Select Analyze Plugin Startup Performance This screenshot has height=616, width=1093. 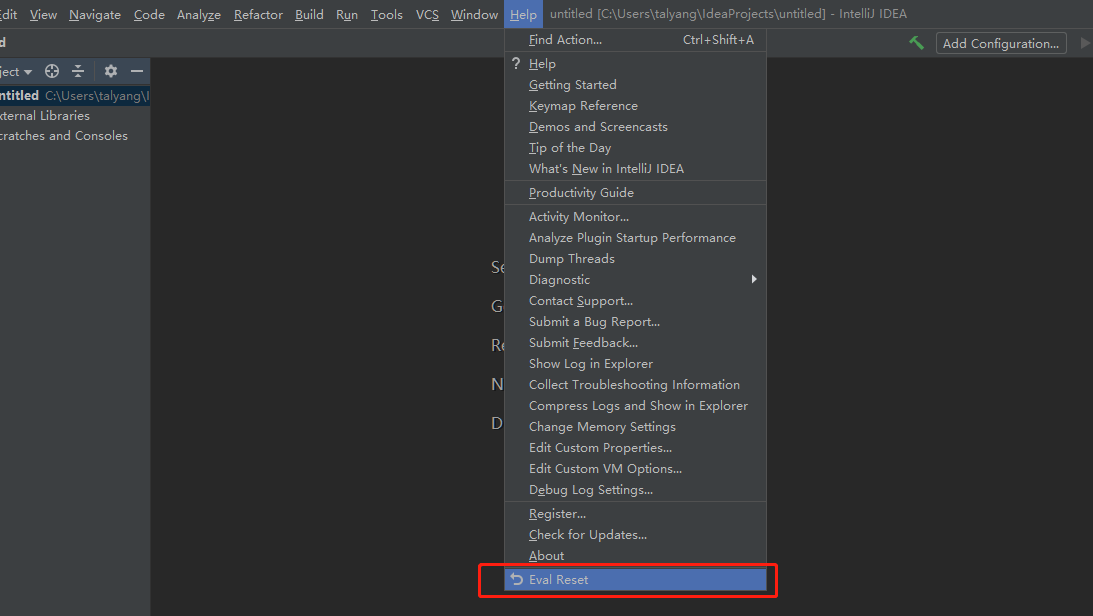coord(635,238)
